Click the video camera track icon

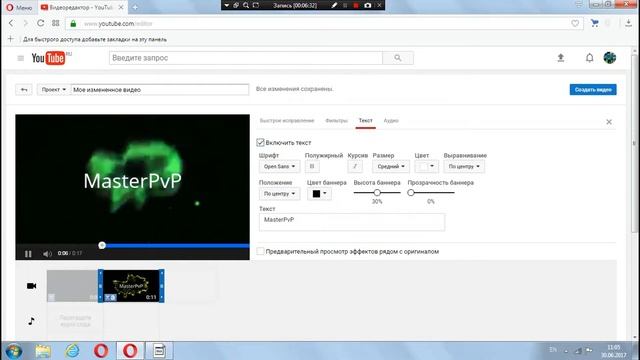(x=31, y=286)
